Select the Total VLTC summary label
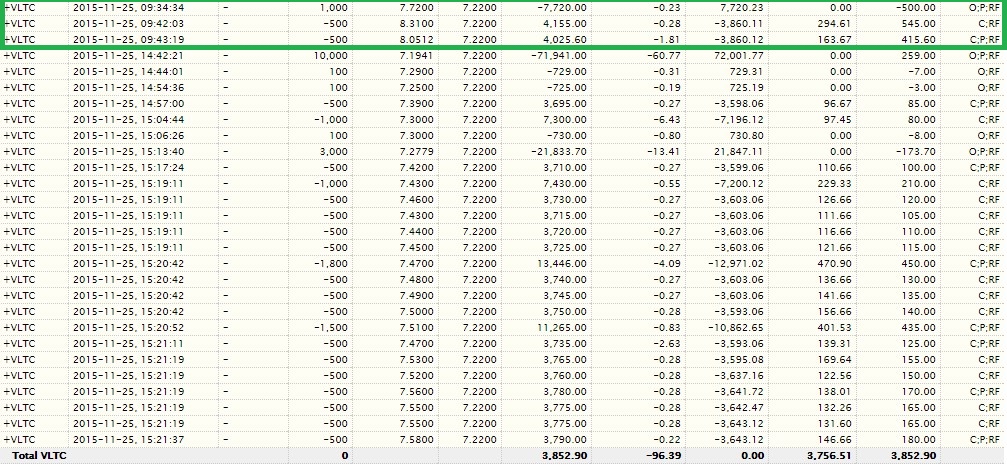This screenshot has width=1007, height=466. tap(35, 456)
